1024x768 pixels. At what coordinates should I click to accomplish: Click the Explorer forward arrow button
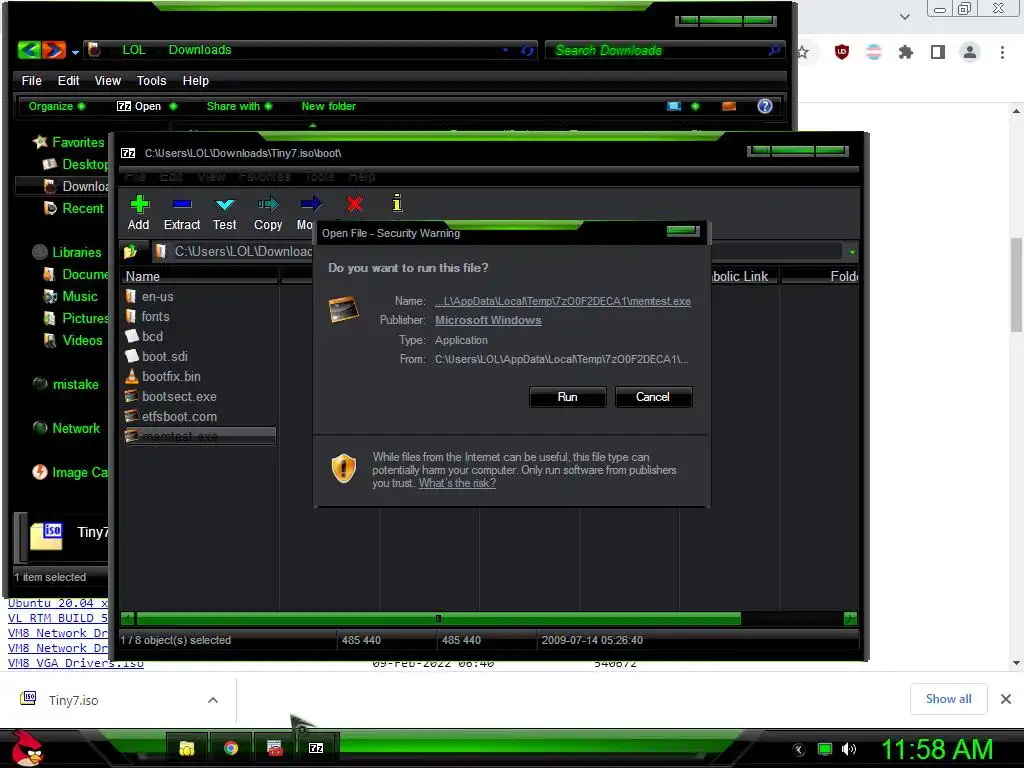point(54,50)
